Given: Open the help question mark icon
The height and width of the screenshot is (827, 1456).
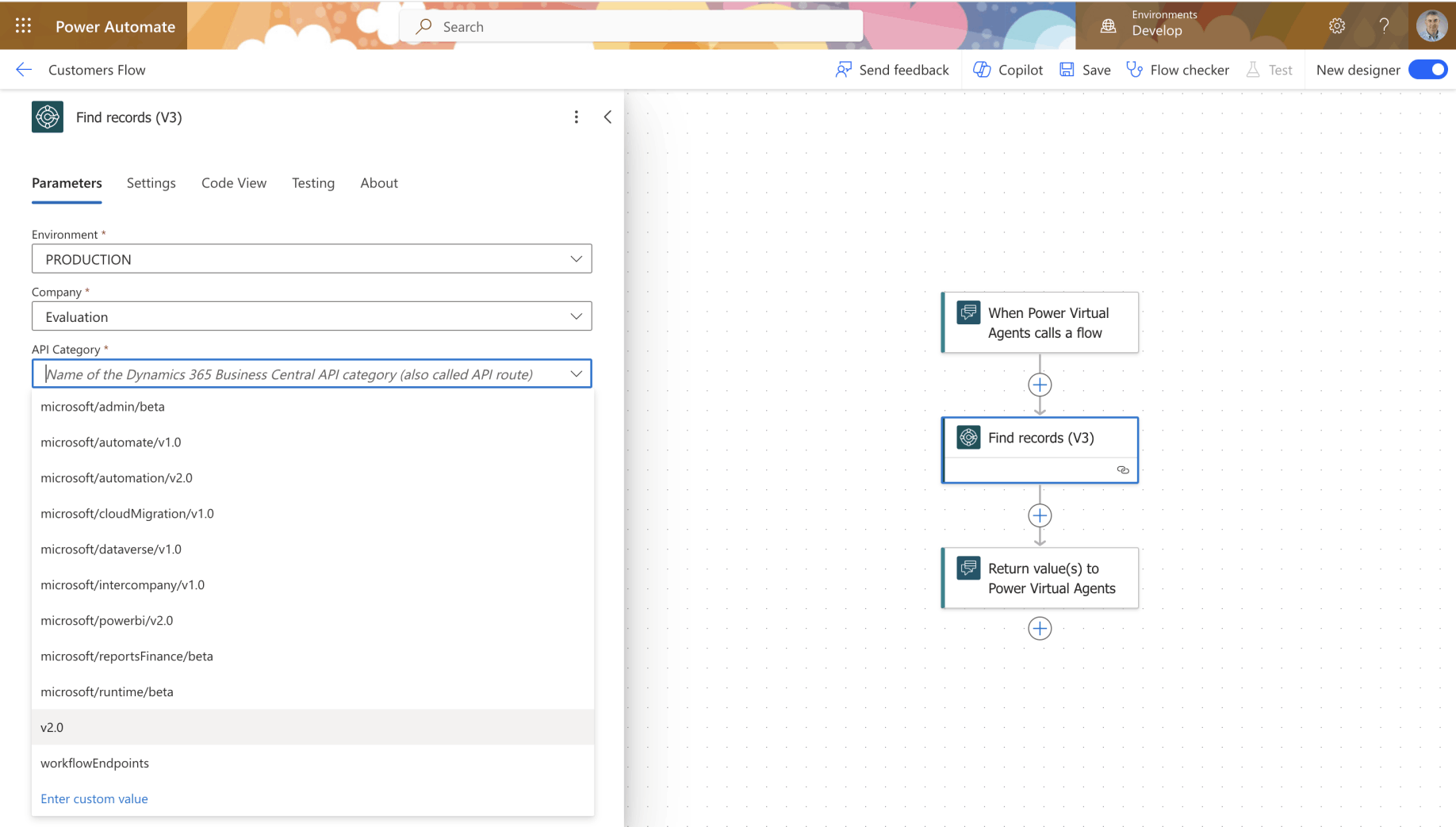Looking at the screenshot, I should pos(1384,26).
